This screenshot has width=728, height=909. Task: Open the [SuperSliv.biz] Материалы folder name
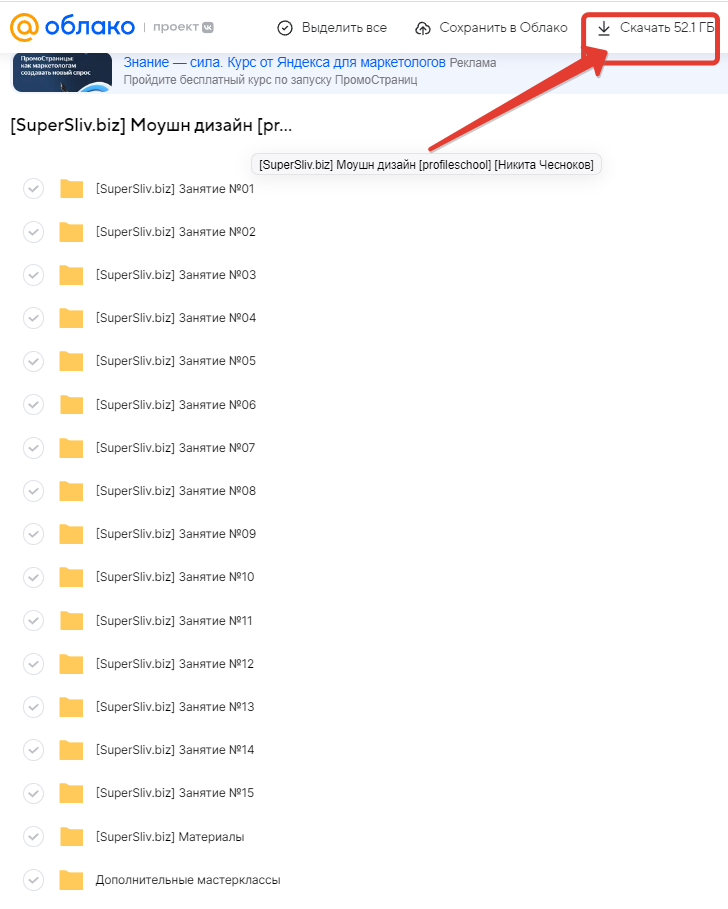tap(170, 837)
